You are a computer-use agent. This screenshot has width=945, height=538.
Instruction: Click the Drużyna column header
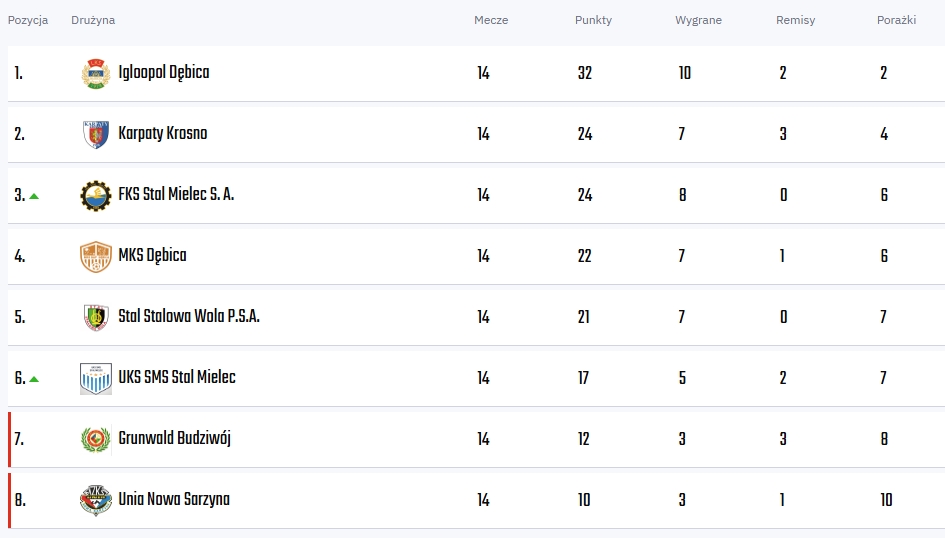click(93, 20)
